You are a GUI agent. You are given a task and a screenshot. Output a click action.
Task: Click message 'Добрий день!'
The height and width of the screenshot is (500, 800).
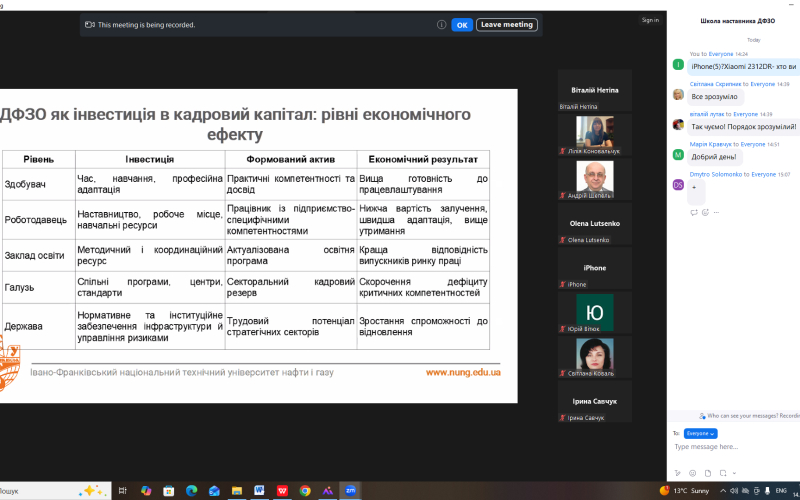(x=714, y=157)
